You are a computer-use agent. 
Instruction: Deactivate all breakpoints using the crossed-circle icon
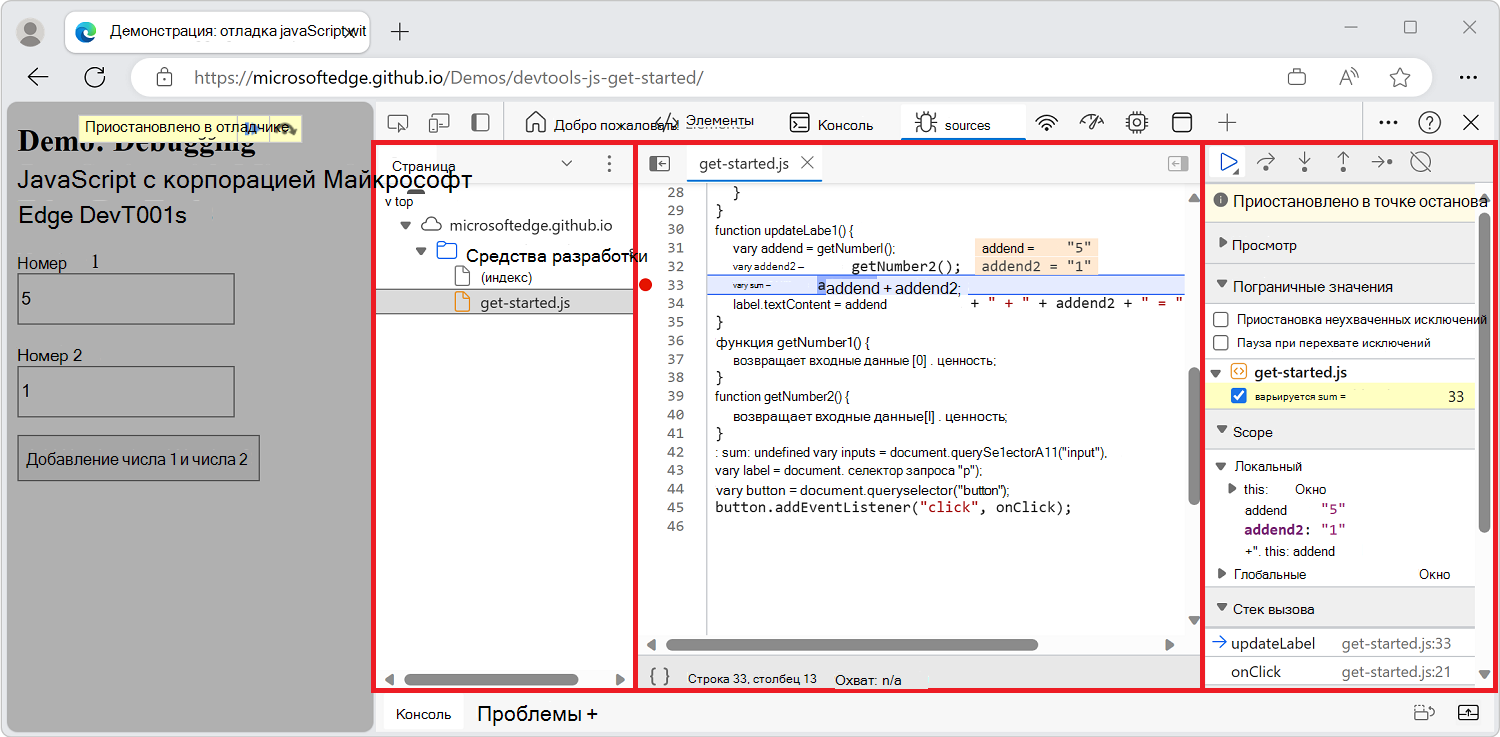1421,161
